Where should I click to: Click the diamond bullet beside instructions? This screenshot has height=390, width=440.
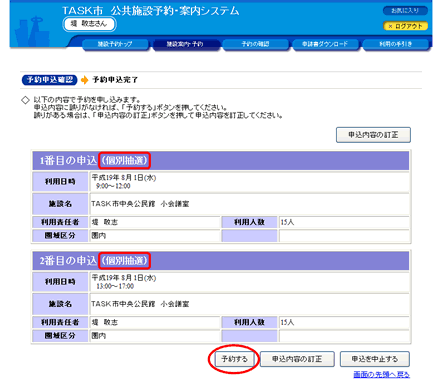25,100
